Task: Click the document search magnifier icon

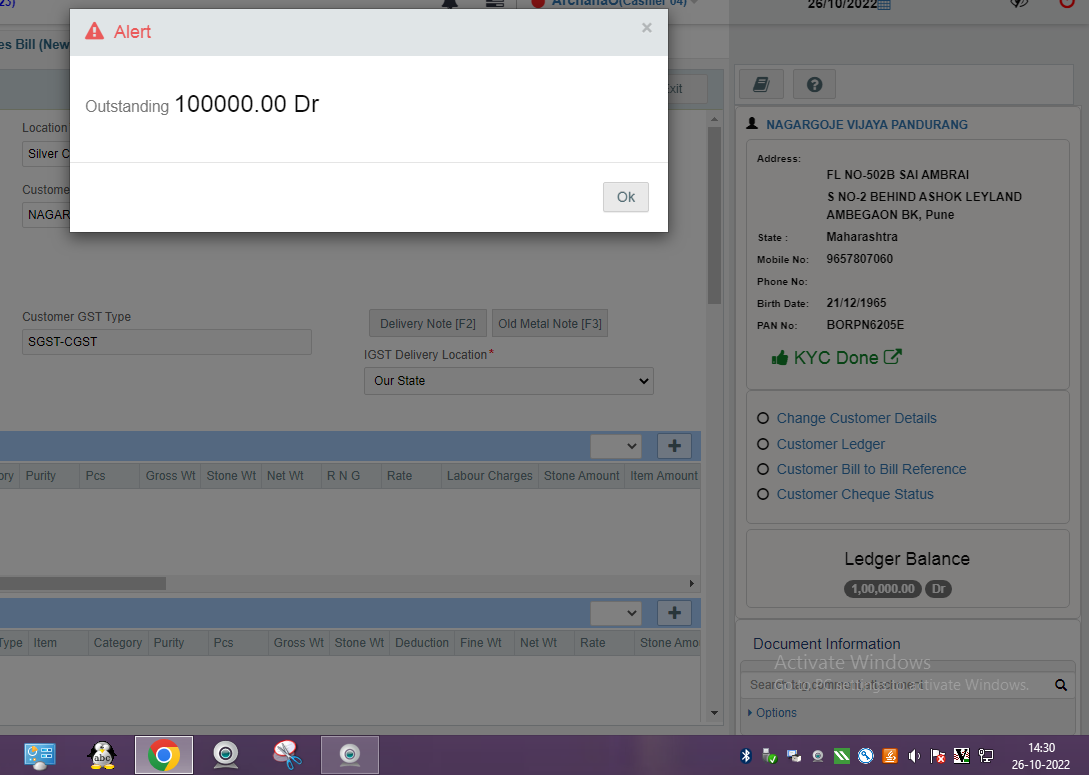Action: click(1061, 685)
